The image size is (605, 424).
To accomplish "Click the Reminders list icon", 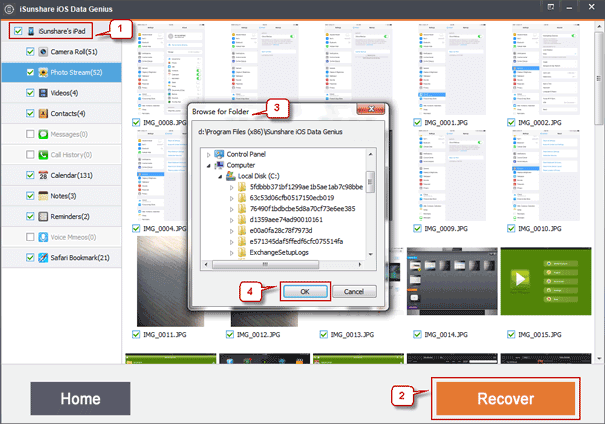I will [x=43, y=216].
